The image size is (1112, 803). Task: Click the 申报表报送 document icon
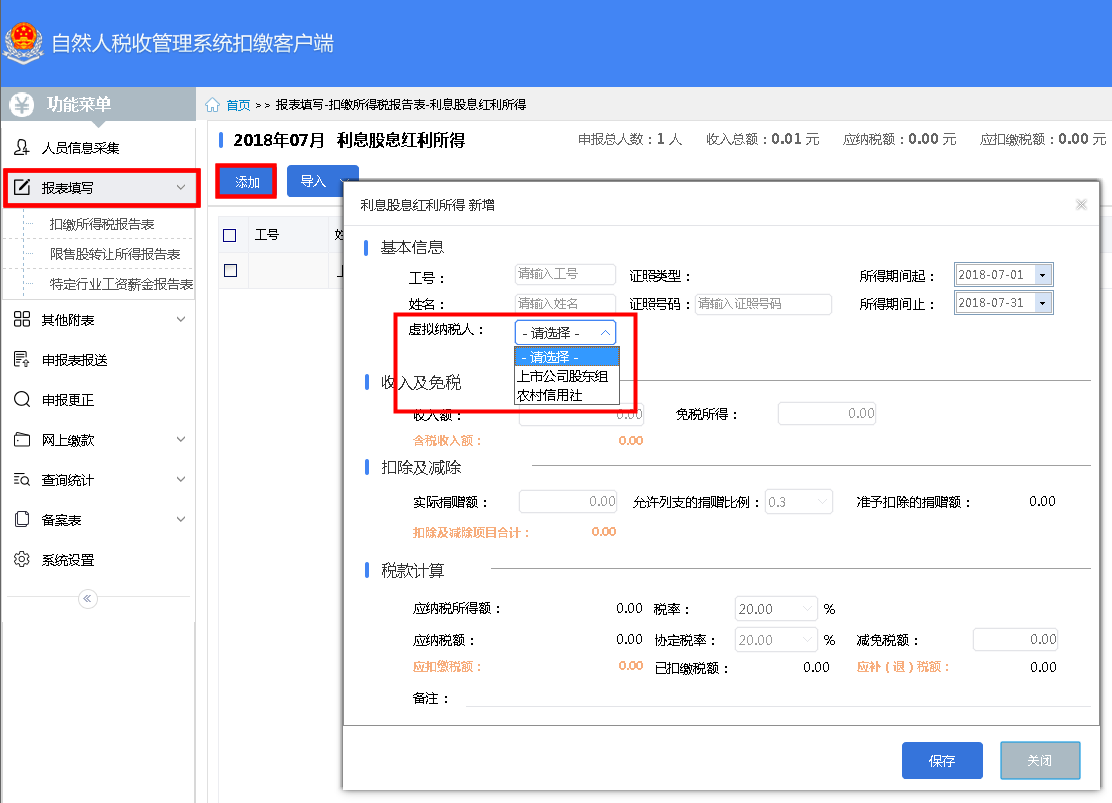(22, 360)
